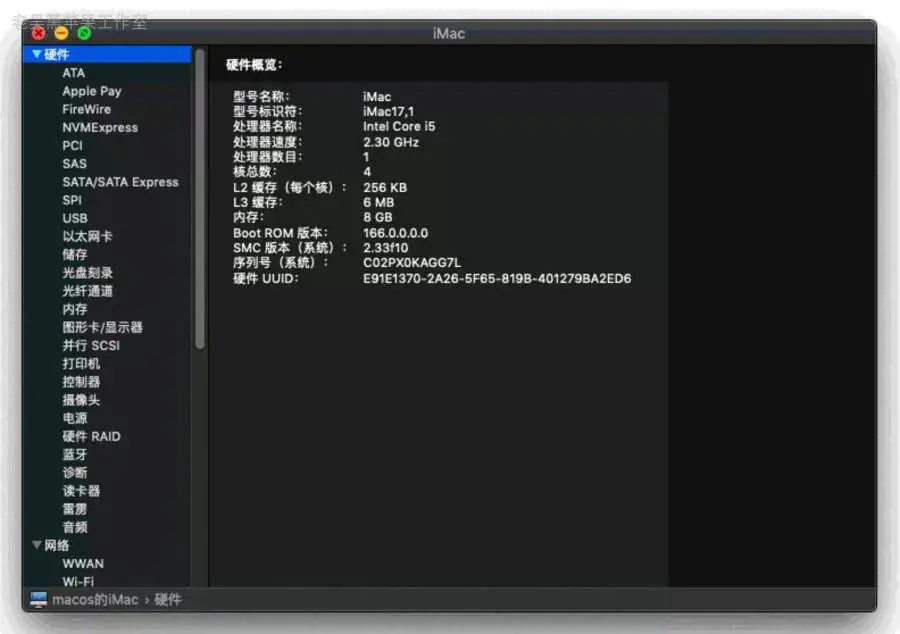Image resolution: width=900 pixels, height=634 pixels.
Task: Select 并行 SCSI in the sidebar
Action: (91, 345)
